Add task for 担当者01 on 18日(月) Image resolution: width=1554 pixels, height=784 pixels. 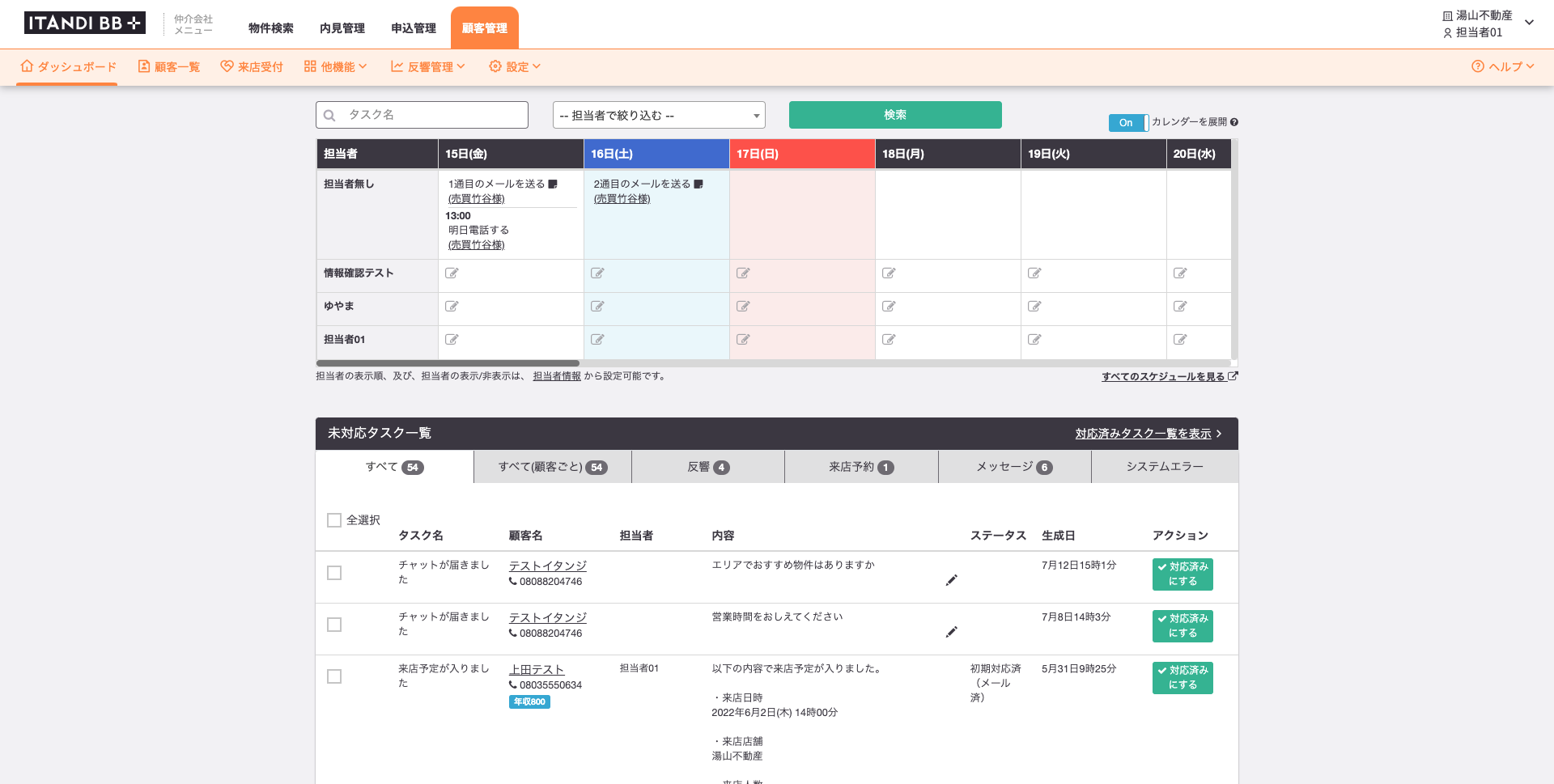[x=889, y=340]
